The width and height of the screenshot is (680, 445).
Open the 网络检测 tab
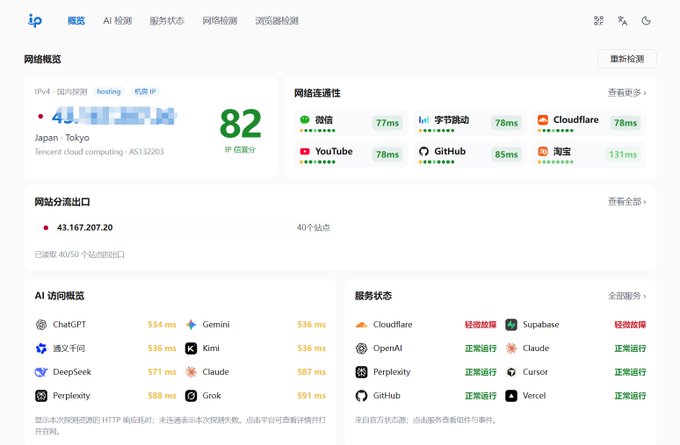coord(220,21)
